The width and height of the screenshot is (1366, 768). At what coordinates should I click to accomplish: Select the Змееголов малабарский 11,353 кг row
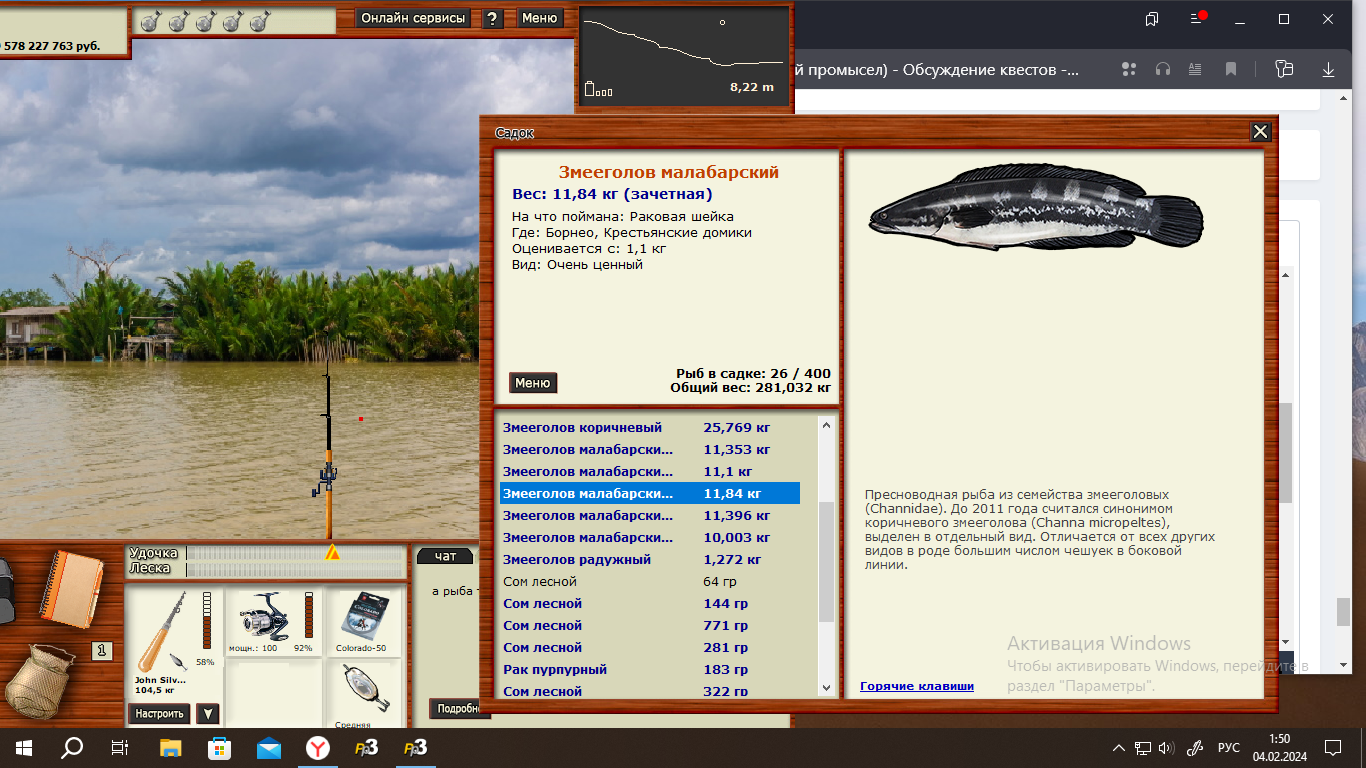[650, 449]
